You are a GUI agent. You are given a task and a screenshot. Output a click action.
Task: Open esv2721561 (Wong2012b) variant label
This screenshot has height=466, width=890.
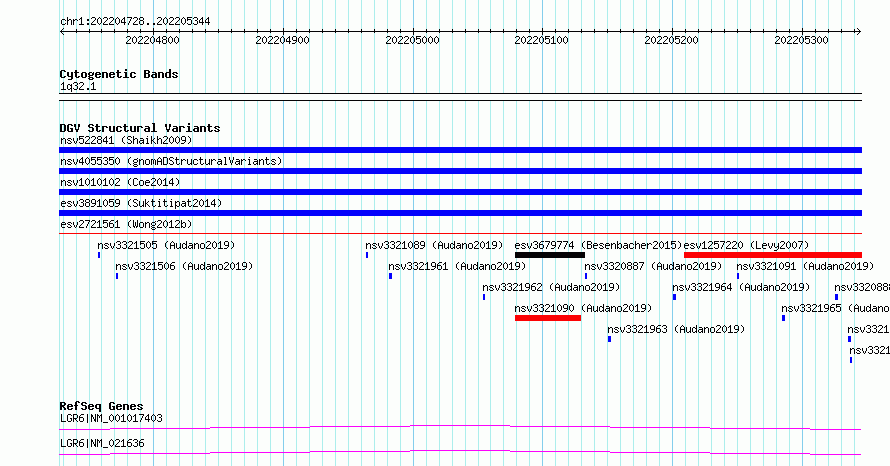point(126,224)
